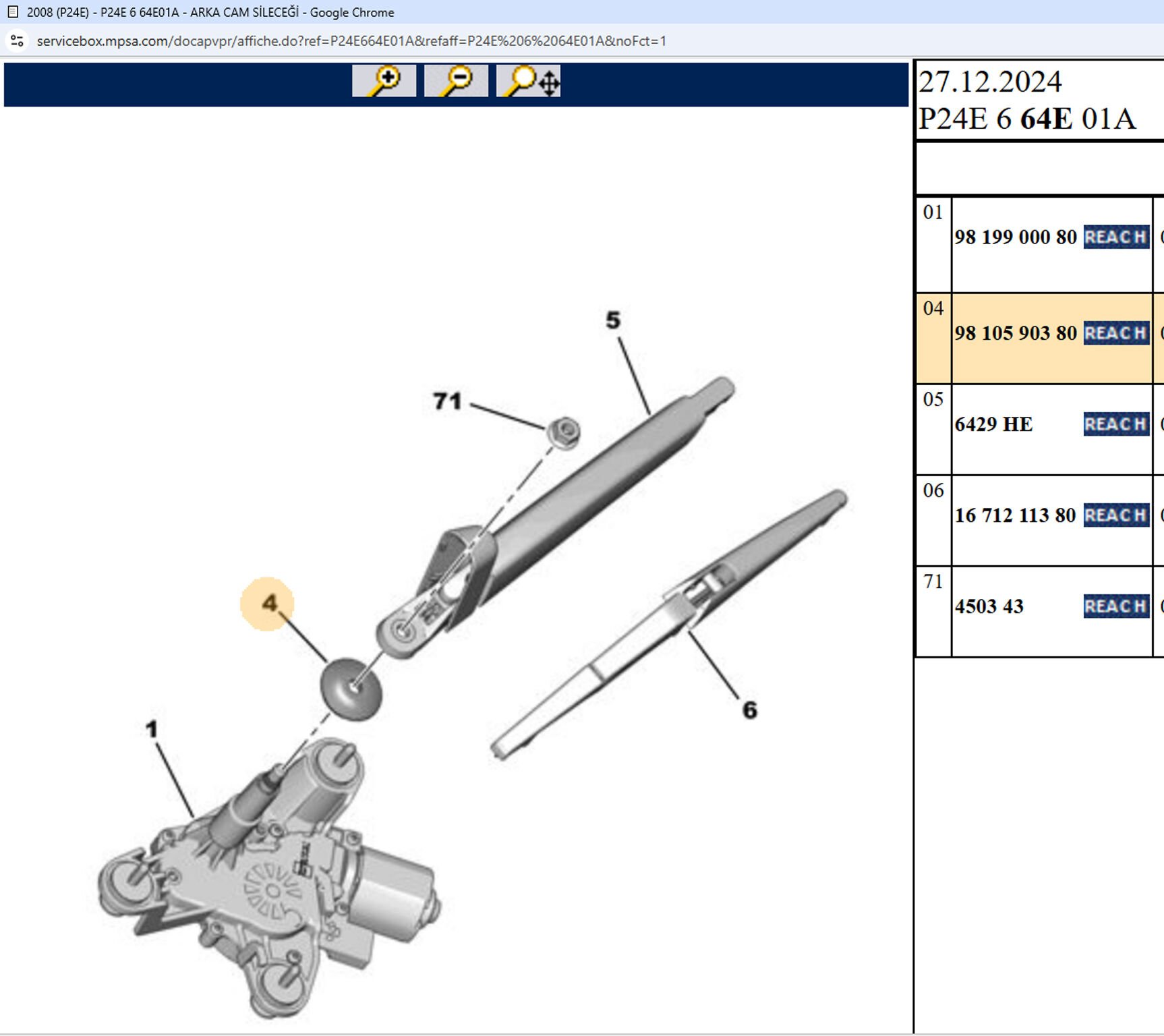Select callout number 6 for the wiper blade

pos(749,710)
